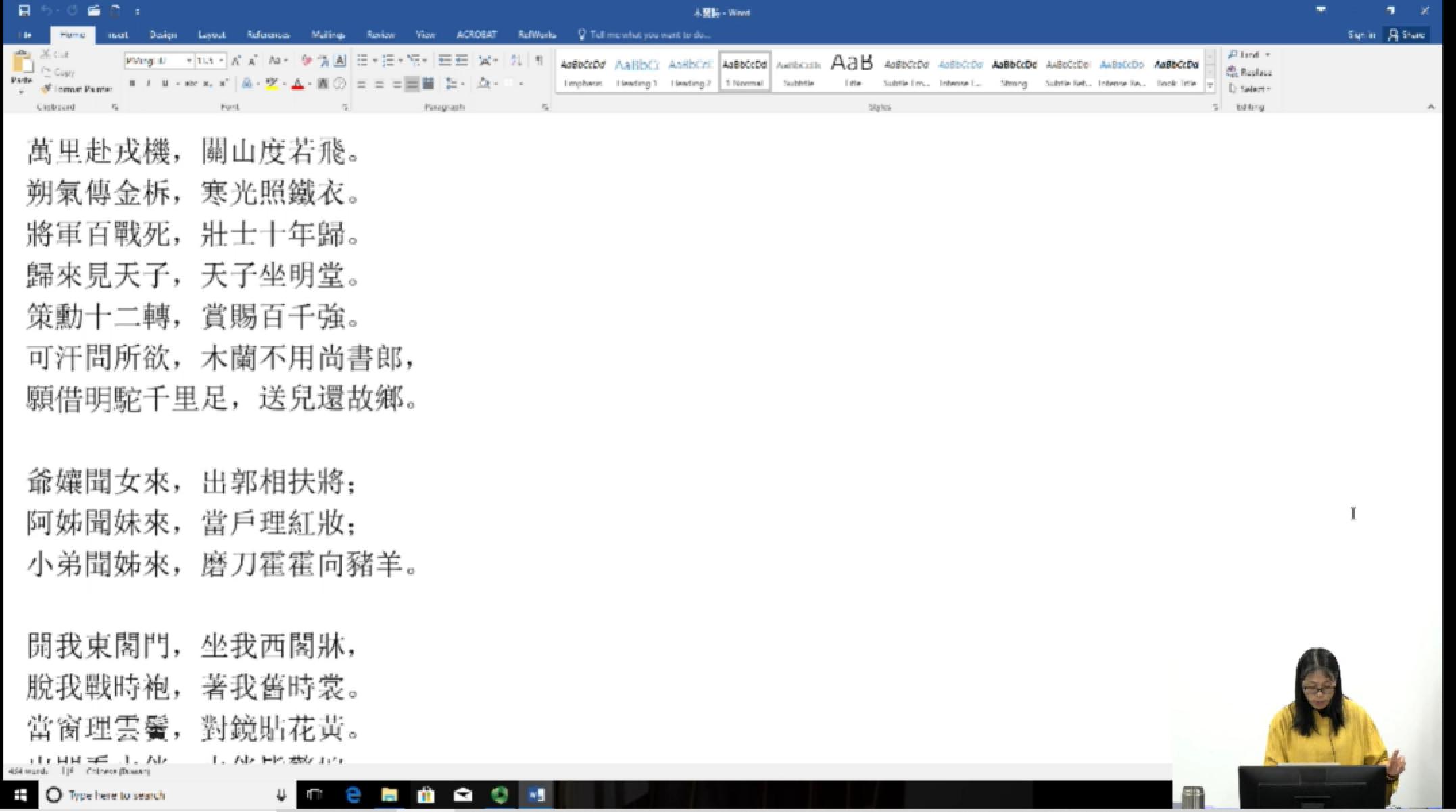Justify the paragraph text
Screen dimensions: 1456x812
point(412,84)
